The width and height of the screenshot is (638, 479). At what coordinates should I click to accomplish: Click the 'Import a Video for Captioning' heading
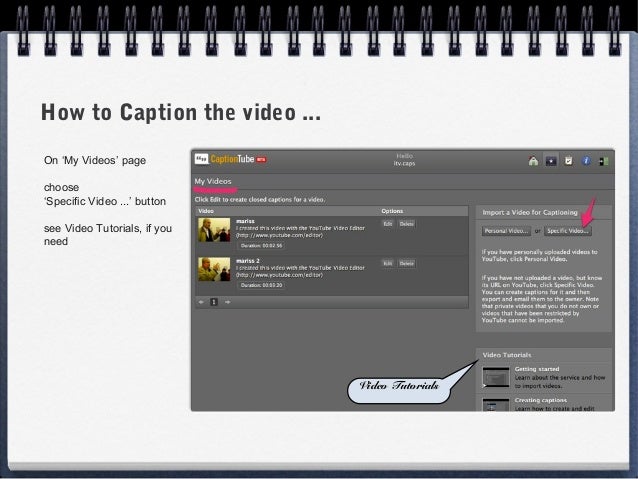[530, 212]
